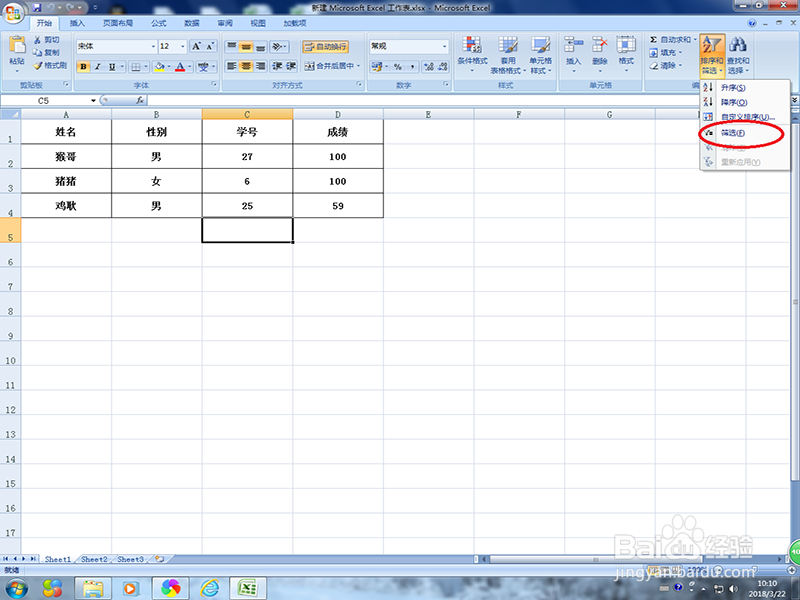Viewport: 800px width, 600px height.
Task: Click Sort & Filter (排序和筛选) button
Action: [x=712, y=55]
